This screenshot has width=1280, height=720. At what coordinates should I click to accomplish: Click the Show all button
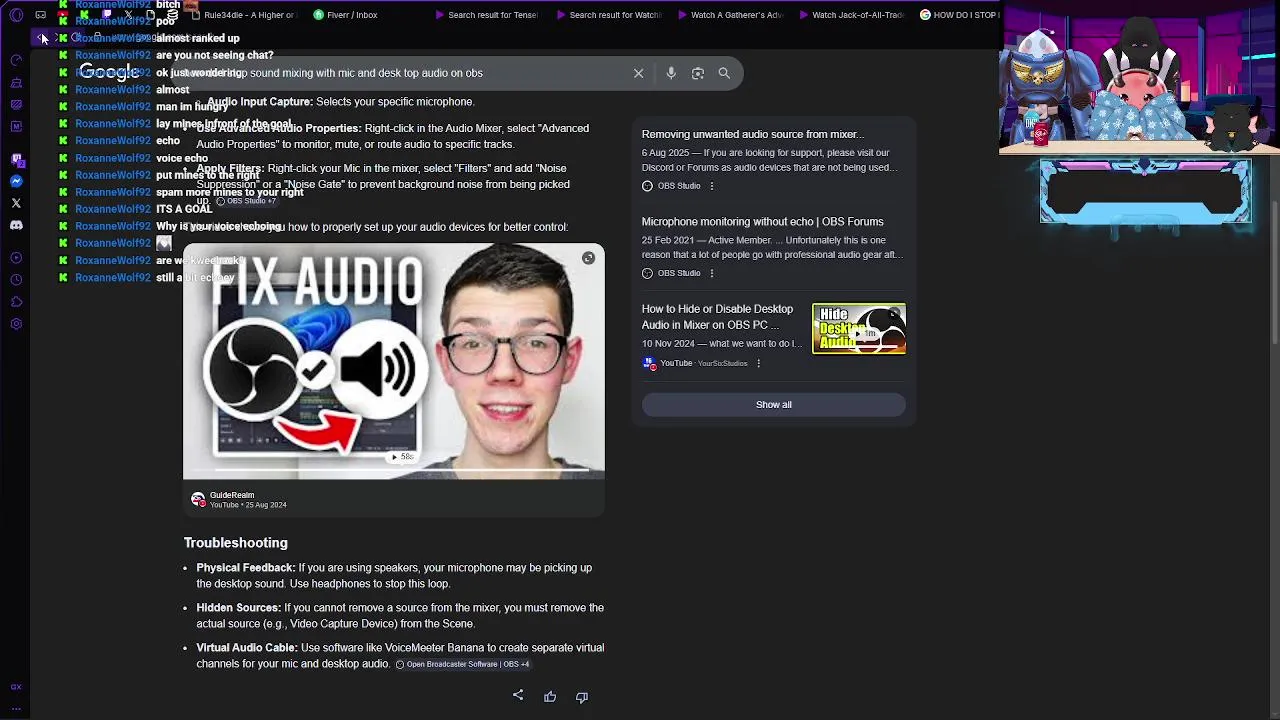pos(774,405)
